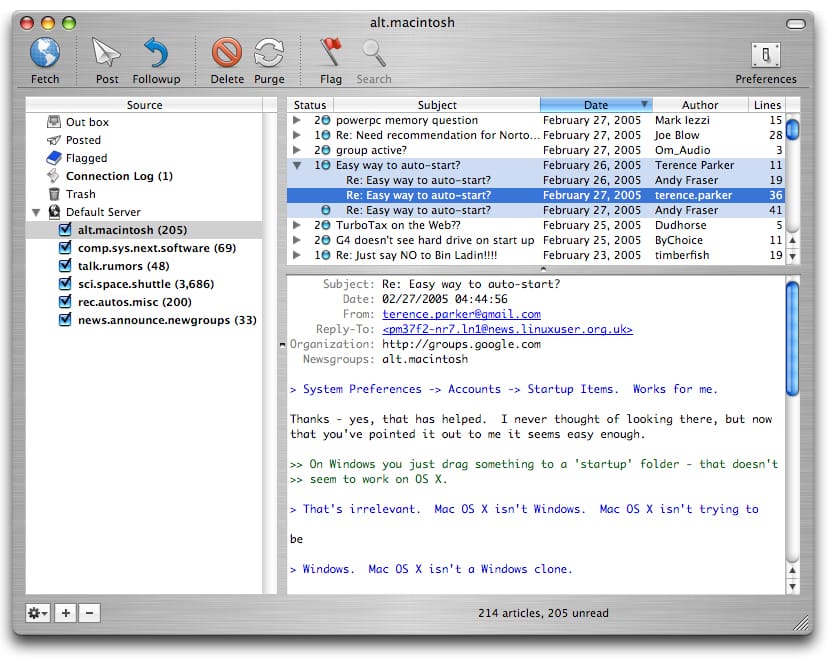Select the Joe Blow author row
The image size is (829, 659).
pos(536,135)
